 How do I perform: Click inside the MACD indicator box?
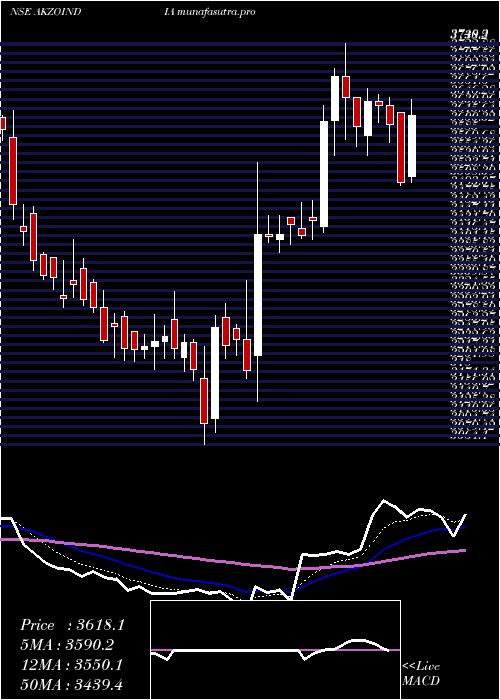275,650
